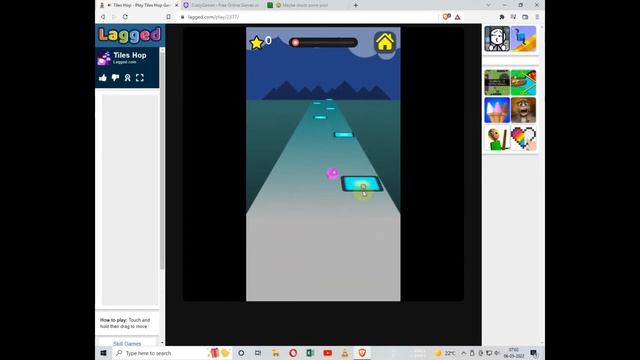640x360 pixels.
Task: Click the song progress bar in the game
Action: 323,42
